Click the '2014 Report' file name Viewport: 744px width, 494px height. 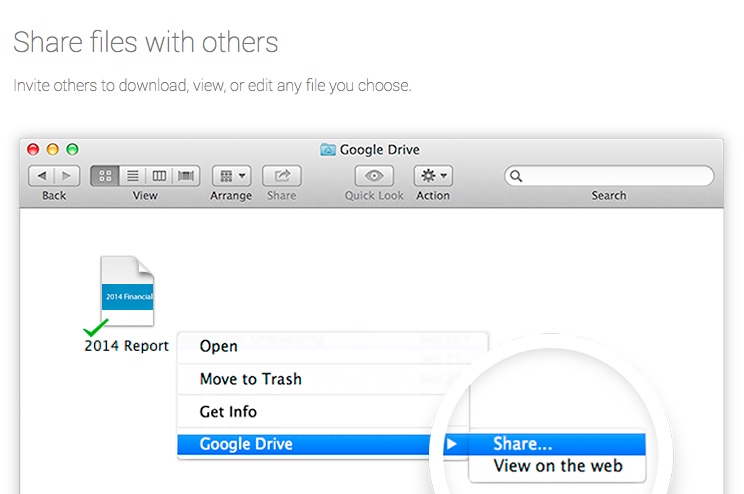pyautogui.click(x=126, y=345)
